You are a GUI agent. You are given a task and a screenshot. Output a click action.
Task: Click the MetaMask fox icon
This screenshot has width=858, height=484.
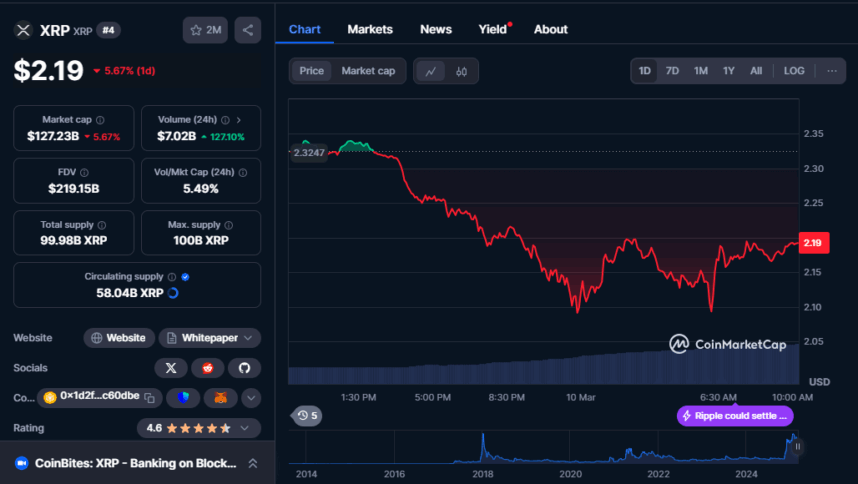[221, 398]
